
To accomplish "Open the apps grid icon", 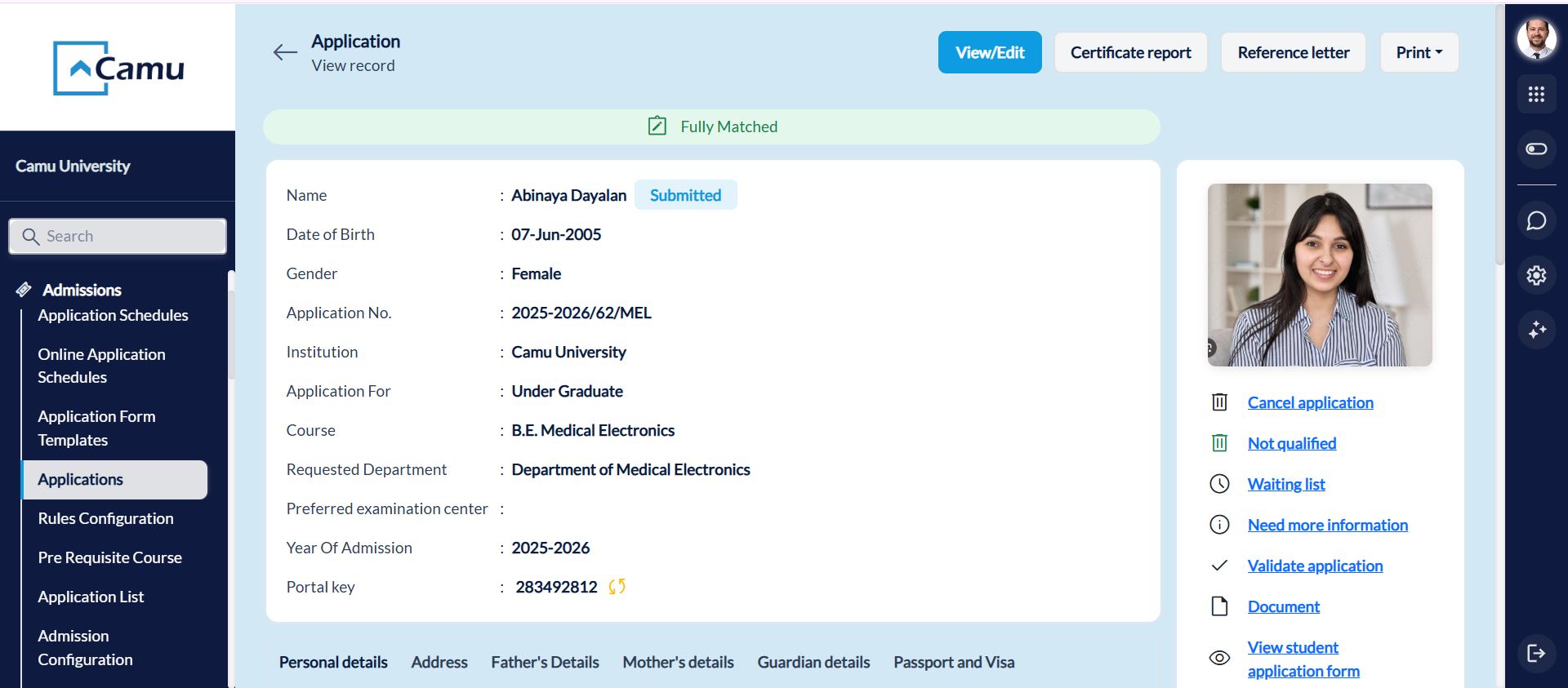I will (x=1536, y=95).
